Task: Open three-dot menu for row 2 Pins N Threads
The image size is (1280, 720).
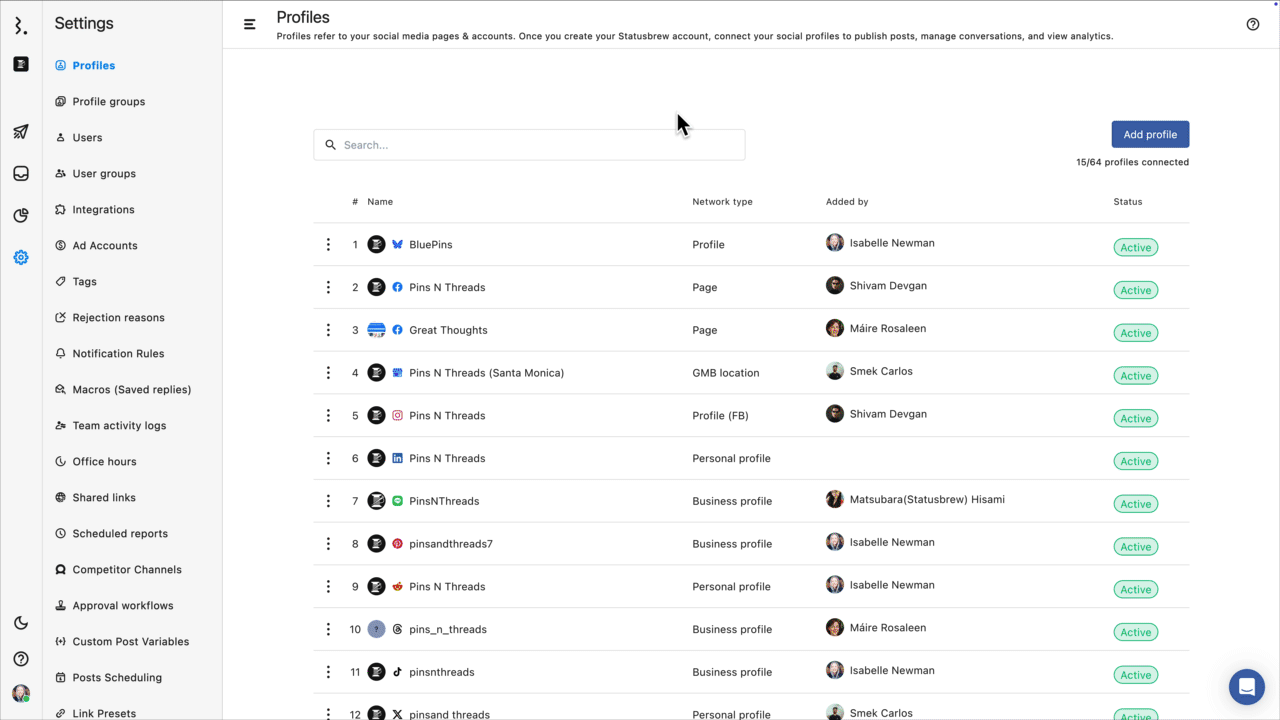Action: coord(328,287)
